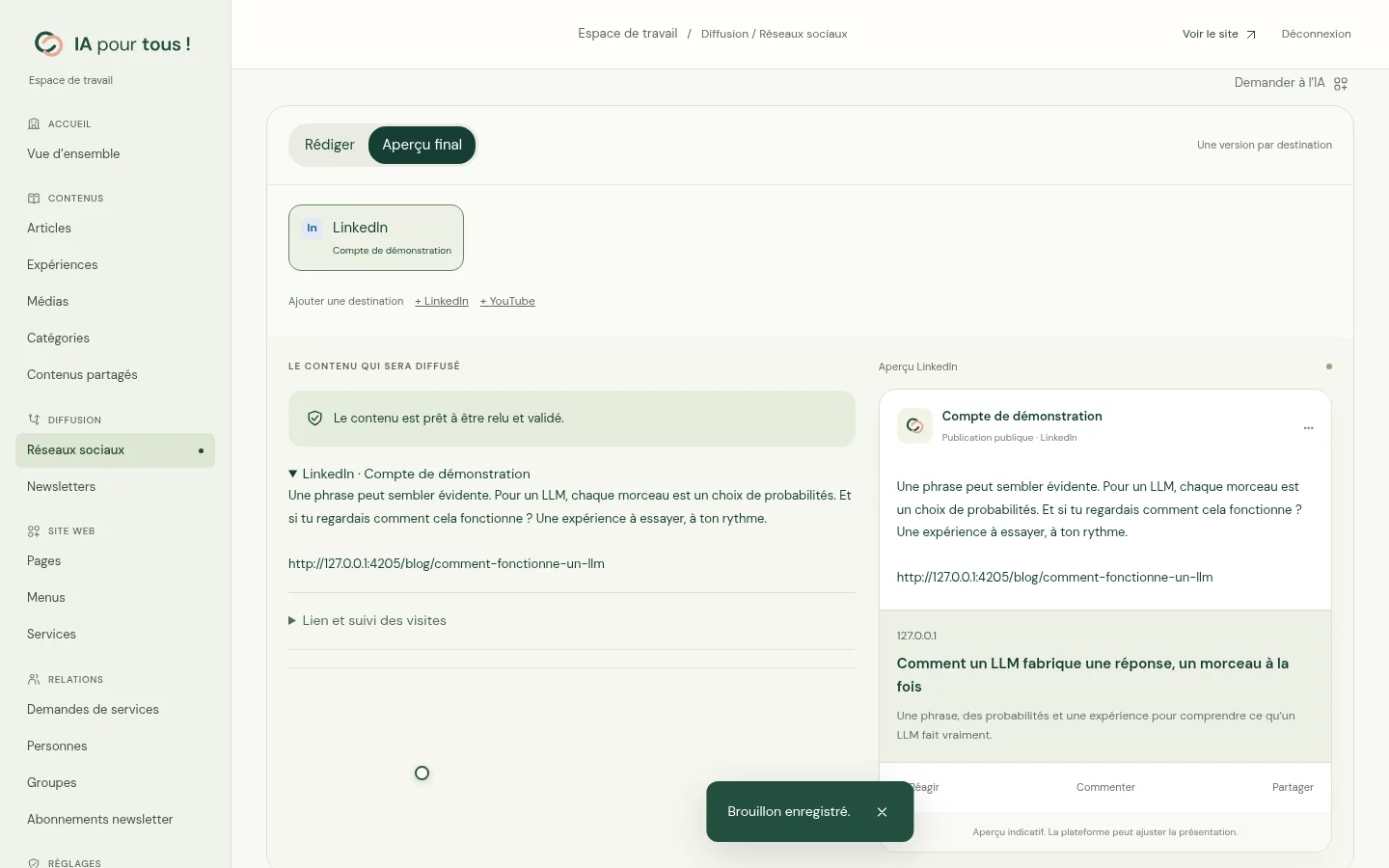Image resolution: width=1389 pixels, height=868 pixels.
Task: Click the Contenus section book icon
Action: pyautogui.click(x=34, y=198)
